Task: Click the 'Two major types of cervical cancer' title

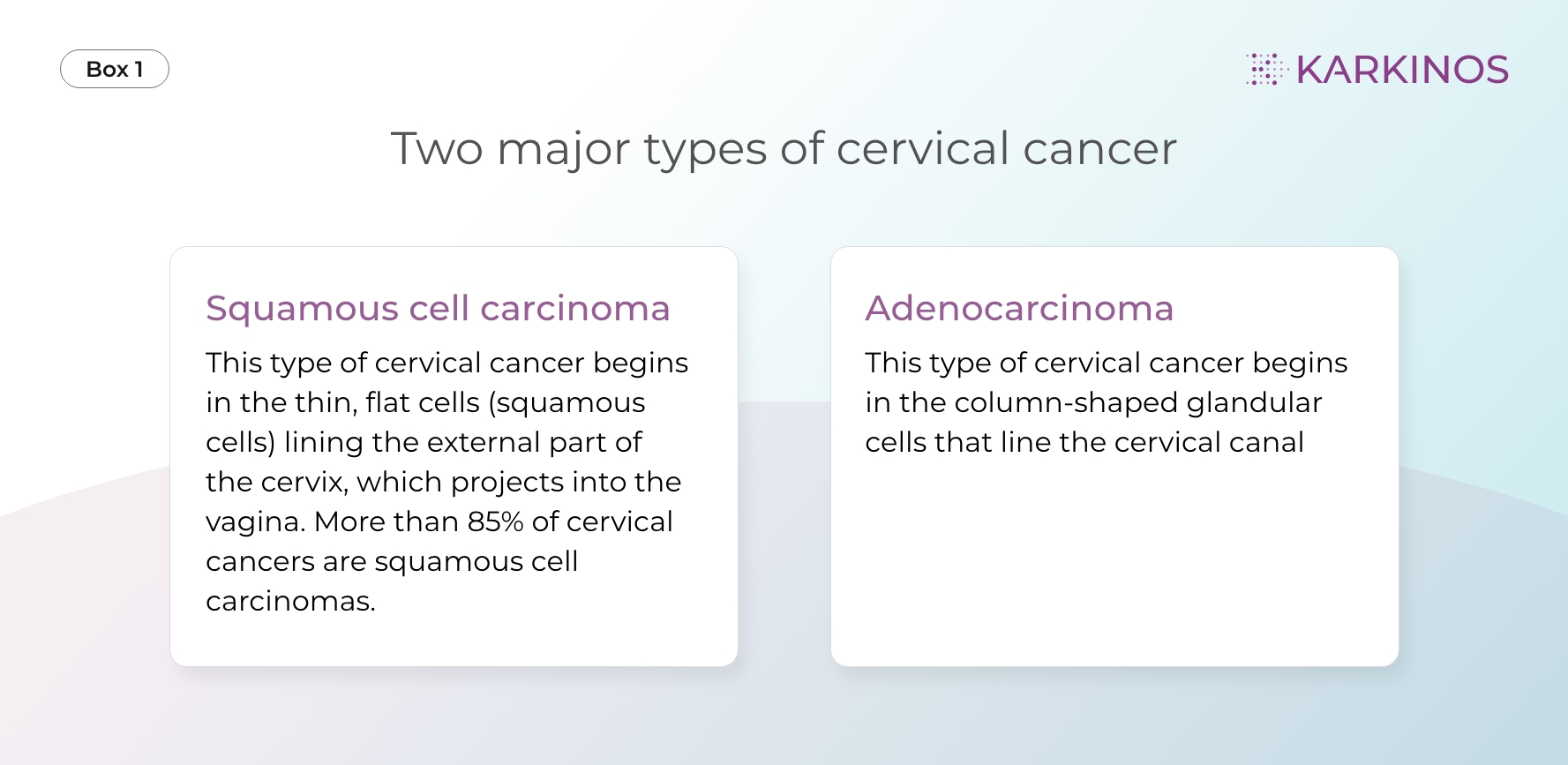Action: click(784, 148)
